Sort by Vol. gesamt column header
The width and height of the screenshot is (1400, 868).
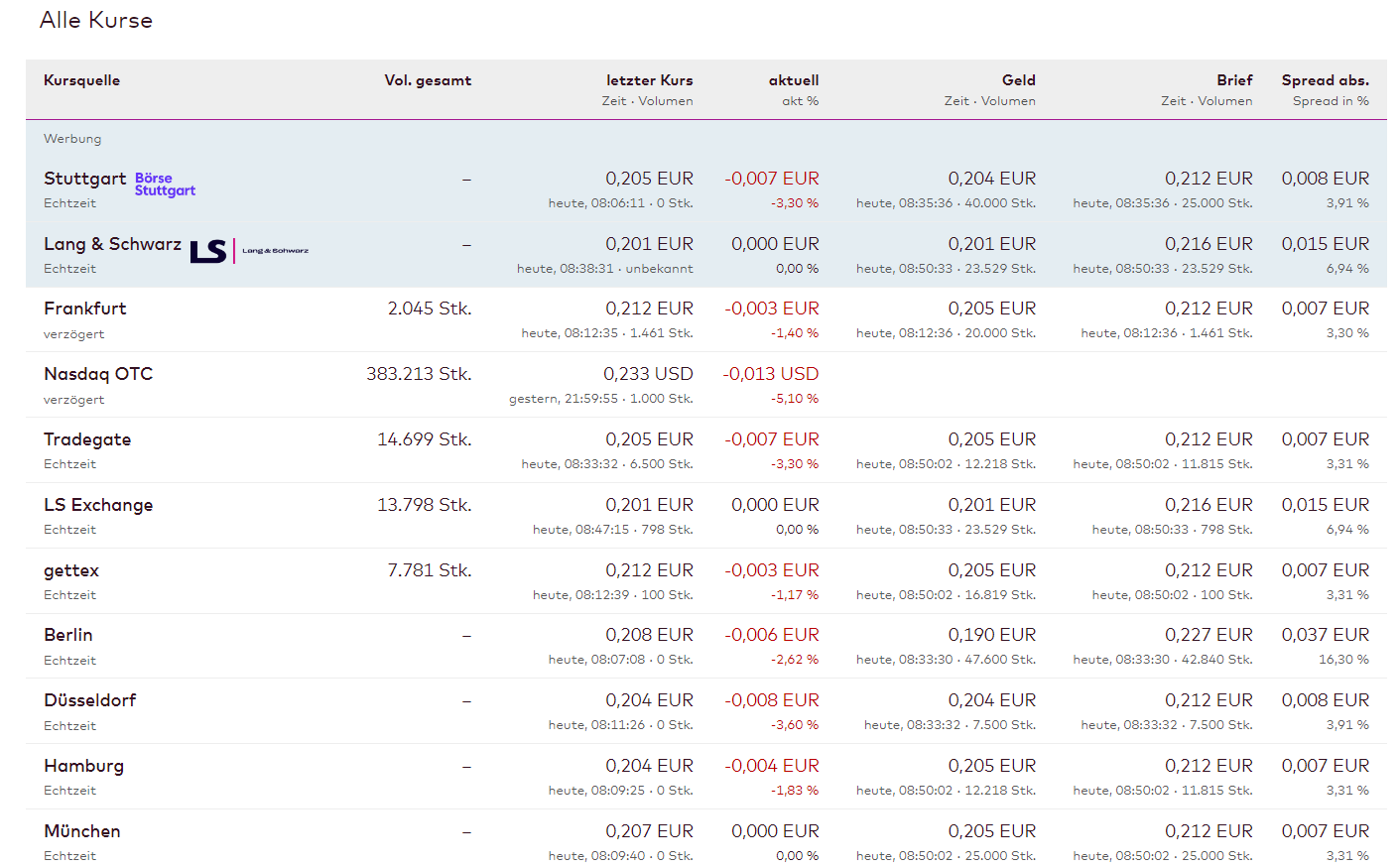click(428, 80)
